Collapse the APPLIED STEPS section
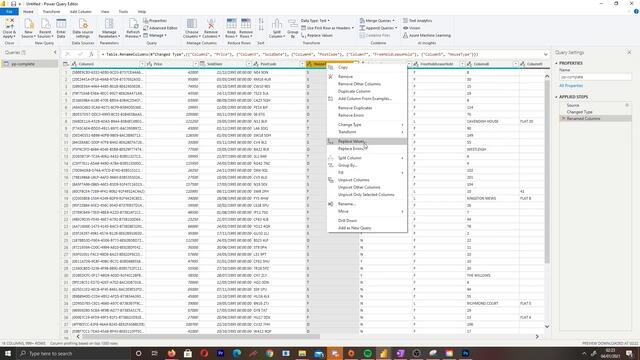This screenshot has width=640, height=360. [x=556, y=97]
